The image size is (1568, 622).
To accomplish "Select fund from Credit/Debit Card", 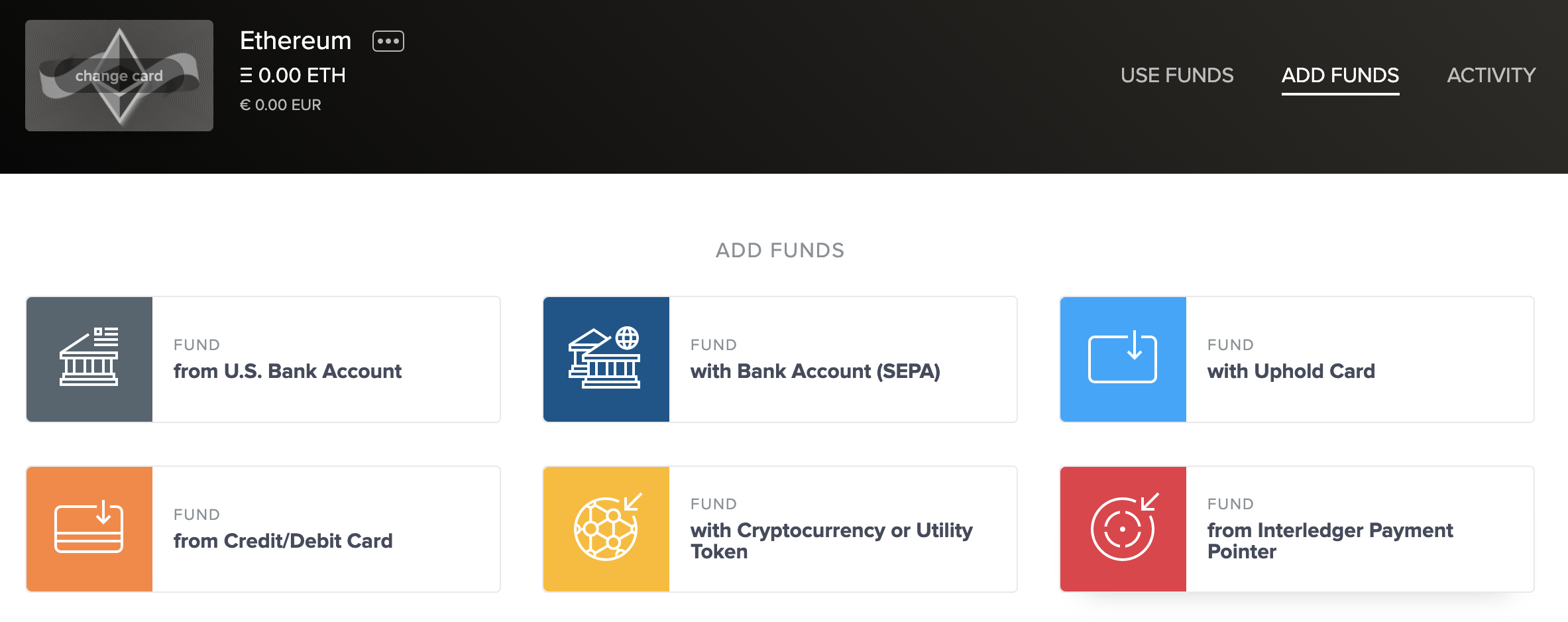I will [283, 540].
